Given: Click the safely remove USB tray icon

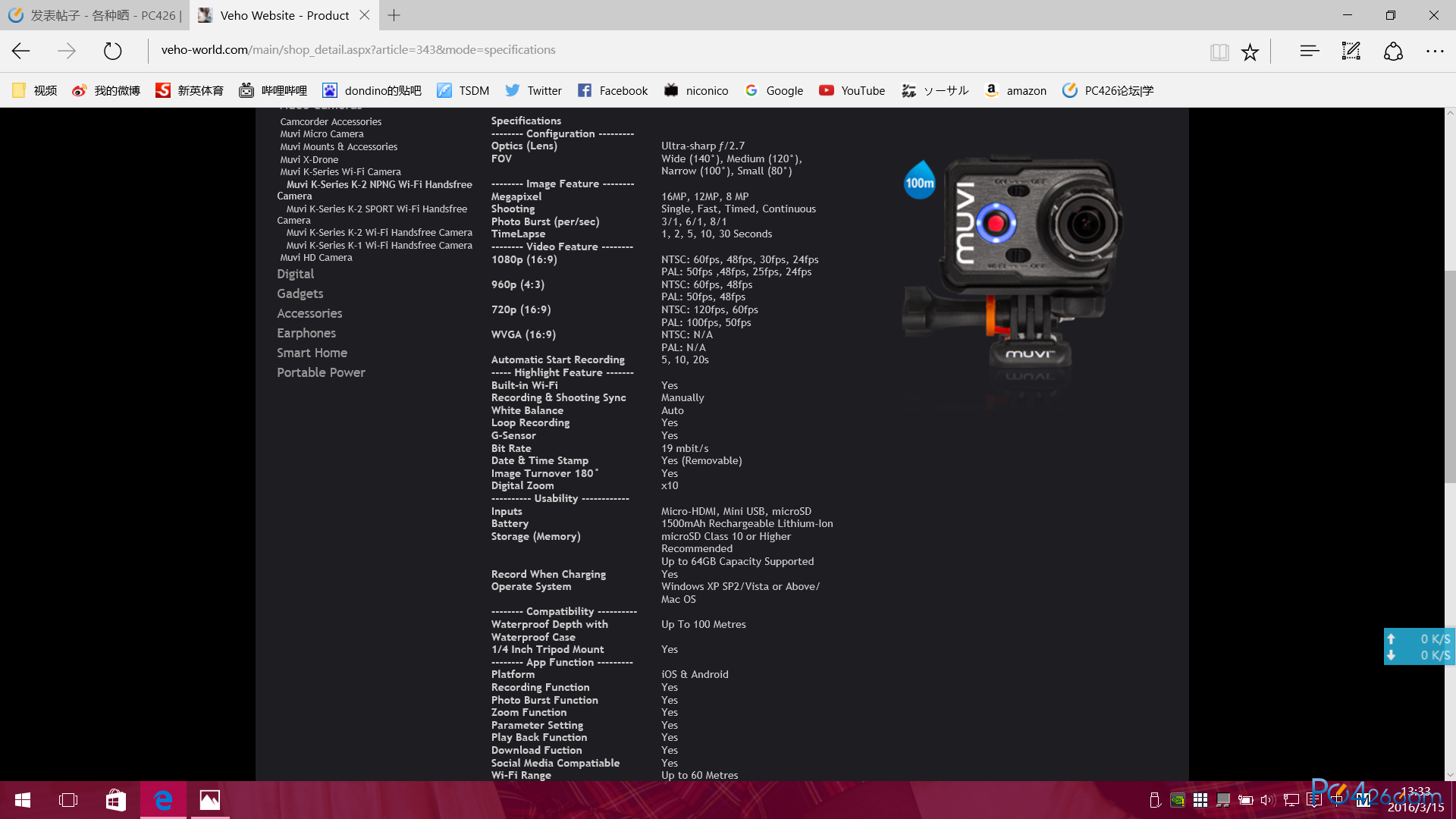Looking at the screenshot, I should click(1155, 800).
